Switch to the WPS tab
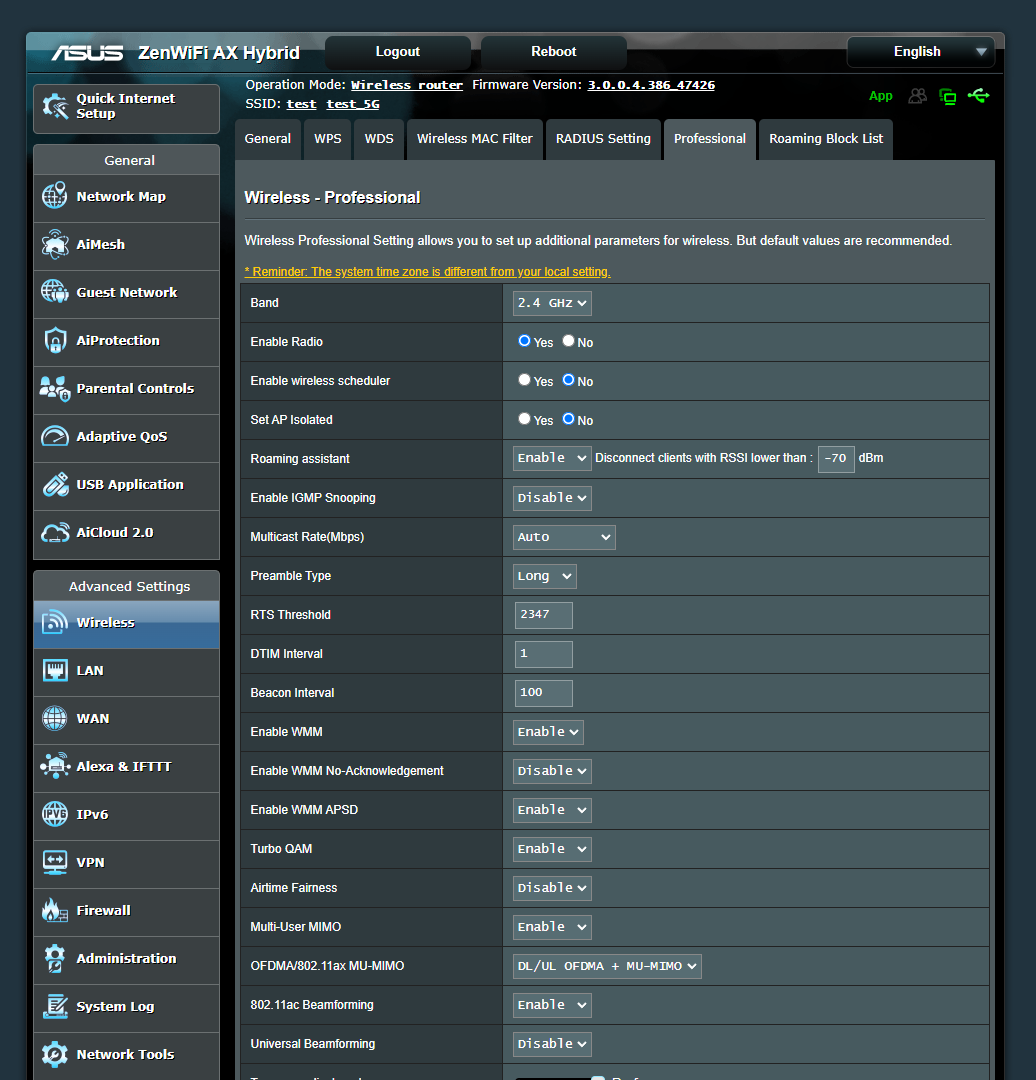1036x1080 pixels. pos(327,139)
